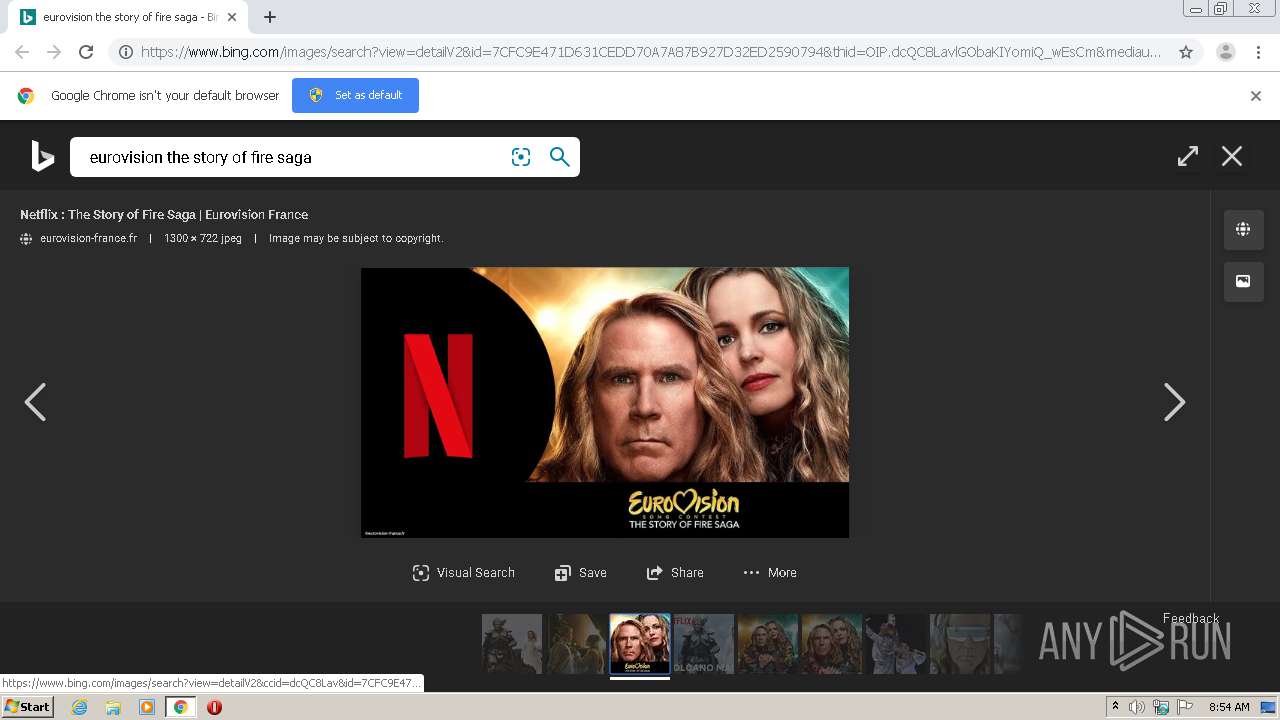This screenshot has width=1280, height=720.
Task: Go back in Chrome
Action: 22,52
